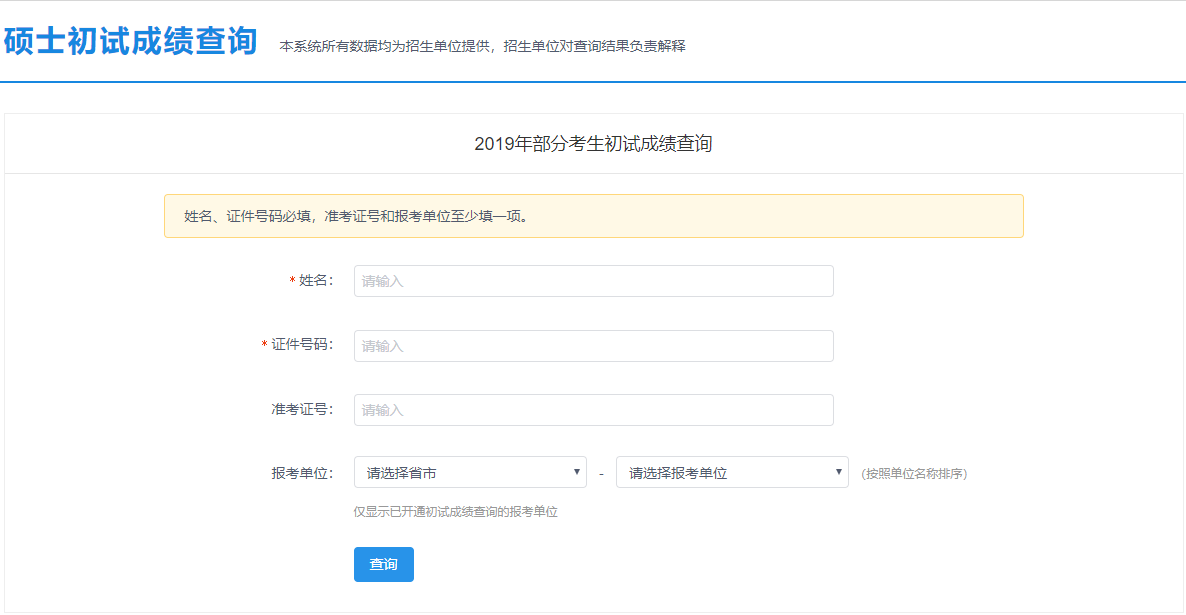Click the 证件号码 field label

coord(301,345)
